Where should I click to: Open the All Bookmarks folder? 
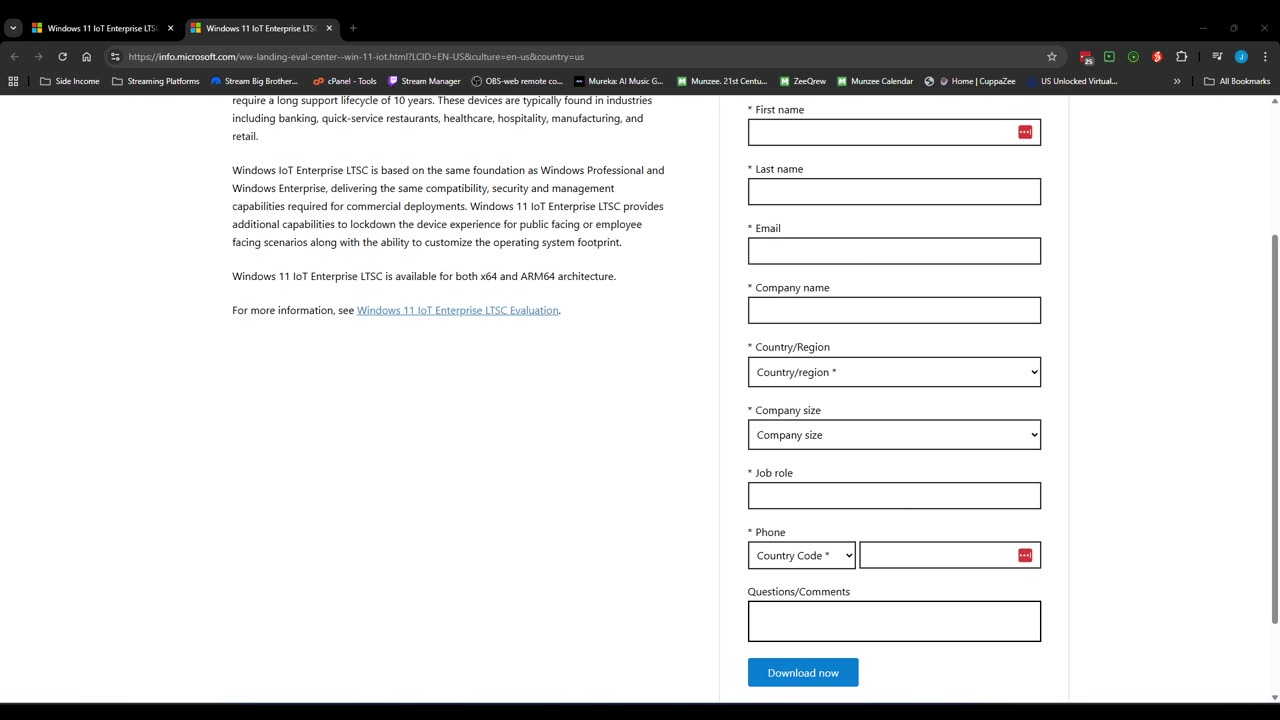point(1237,81)
